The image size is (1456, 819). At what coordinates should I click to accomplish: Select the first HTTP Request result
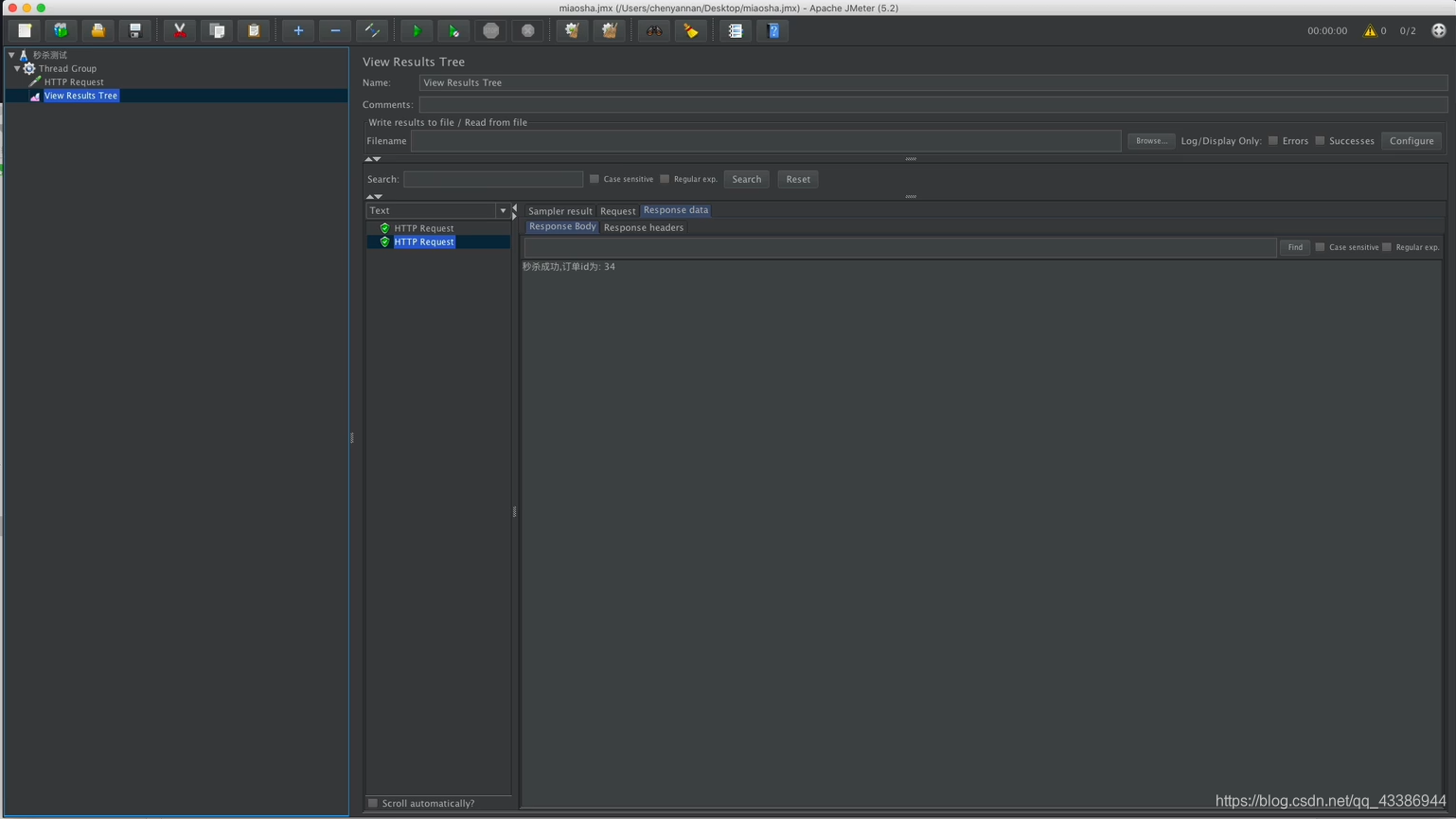point(424,228)
